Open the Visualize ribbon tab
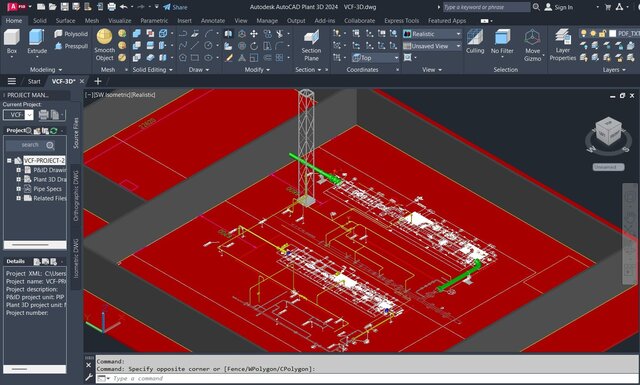 point(120,20)
